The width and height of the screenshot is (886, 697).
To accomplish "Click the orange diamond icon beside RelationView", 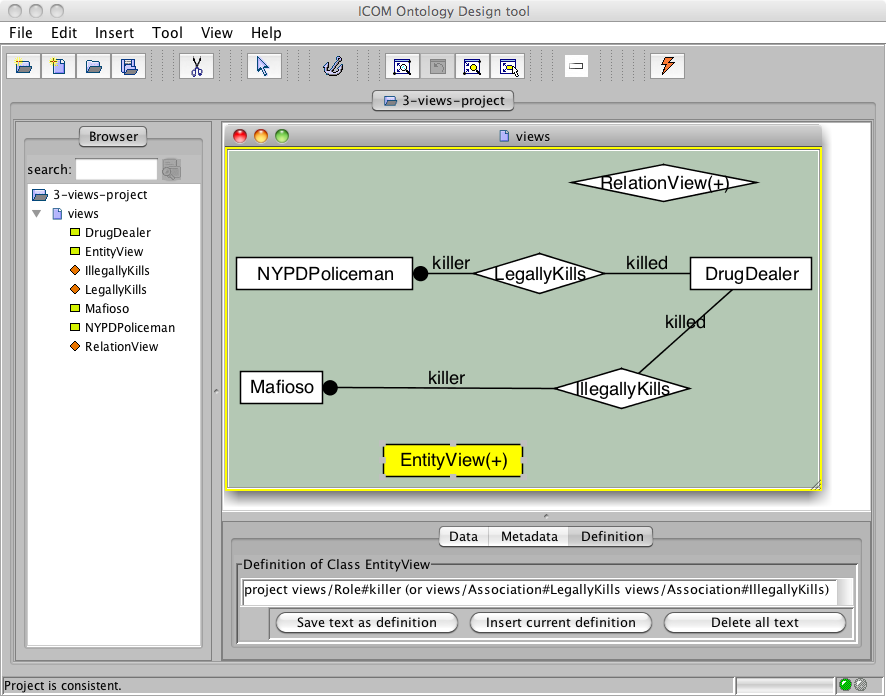I will click(75, 346).
